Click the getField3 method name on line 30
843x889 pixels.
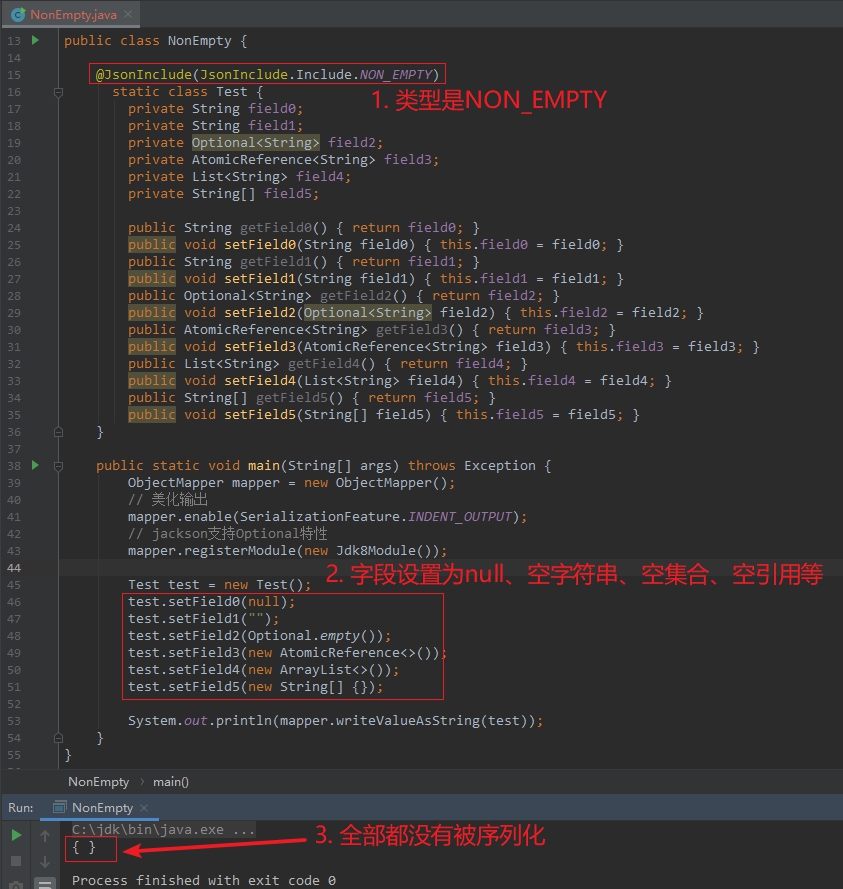(x=412, y=329)
